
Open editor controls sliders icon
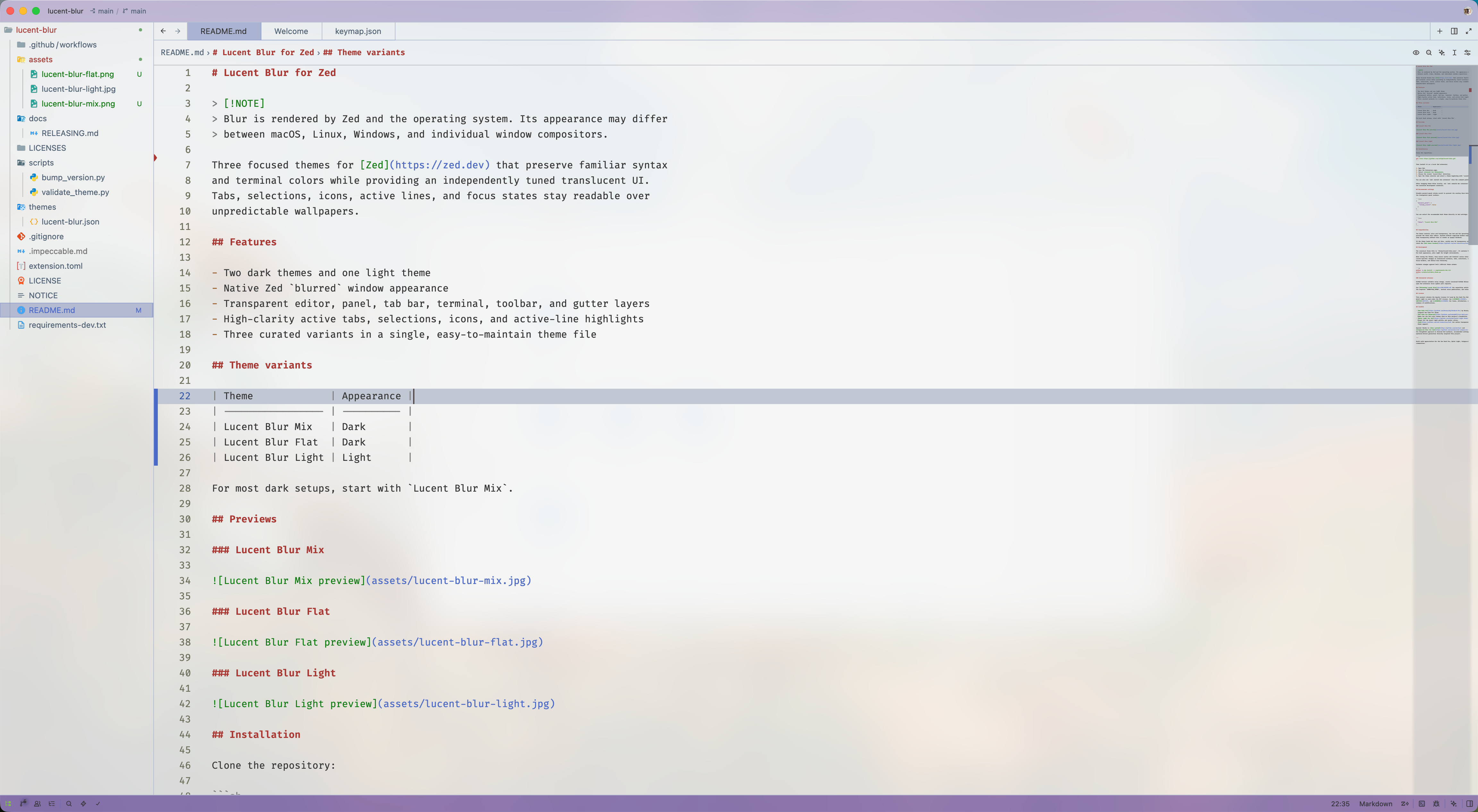tap(1467, 52)
